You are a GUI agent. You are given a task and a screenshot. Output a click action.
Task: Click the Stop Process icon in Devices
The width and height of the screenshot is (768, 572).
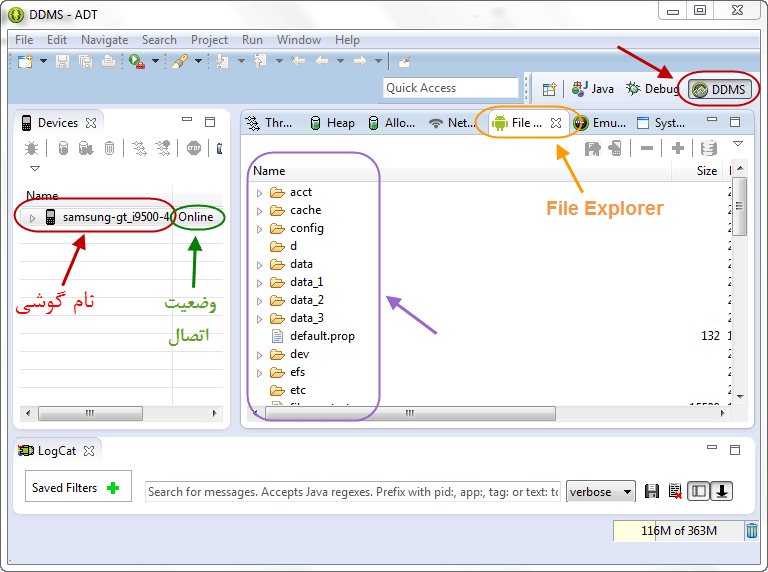[x=194, y=148]
